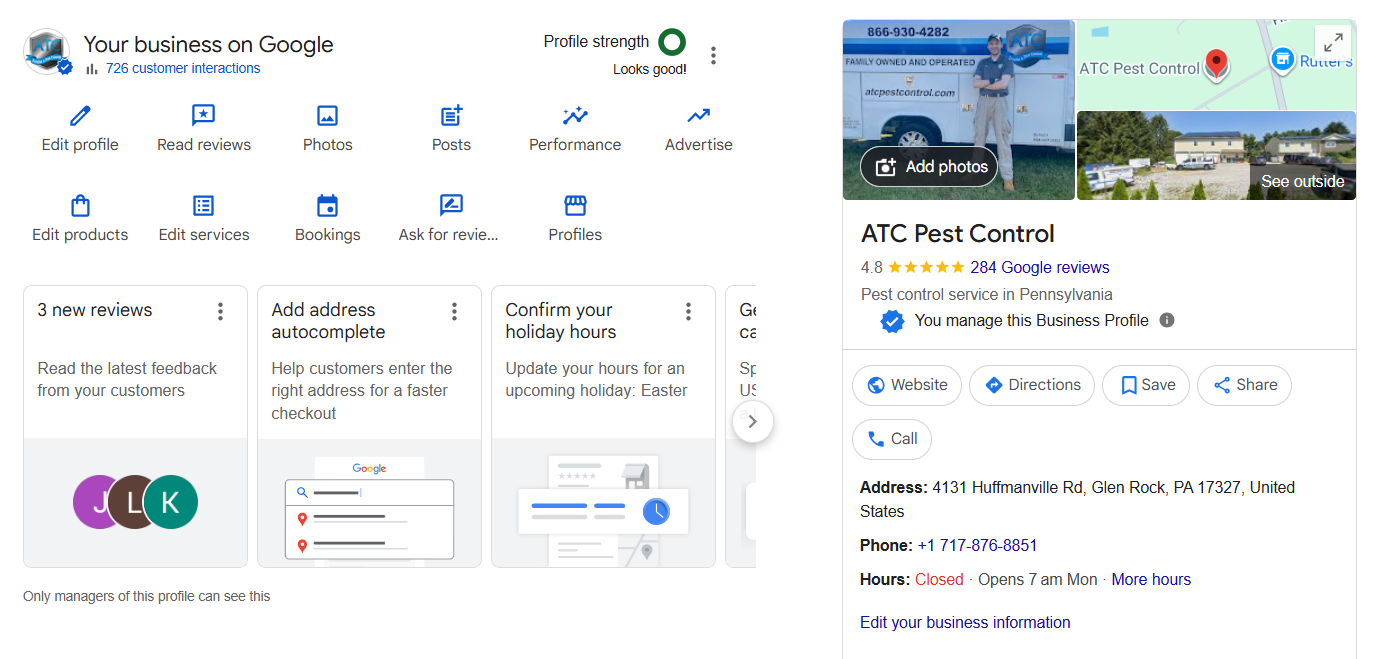Viewport: 1375px width, 659px height.
Task: Open the Add address autocomplete card
Action: (369, 427)
